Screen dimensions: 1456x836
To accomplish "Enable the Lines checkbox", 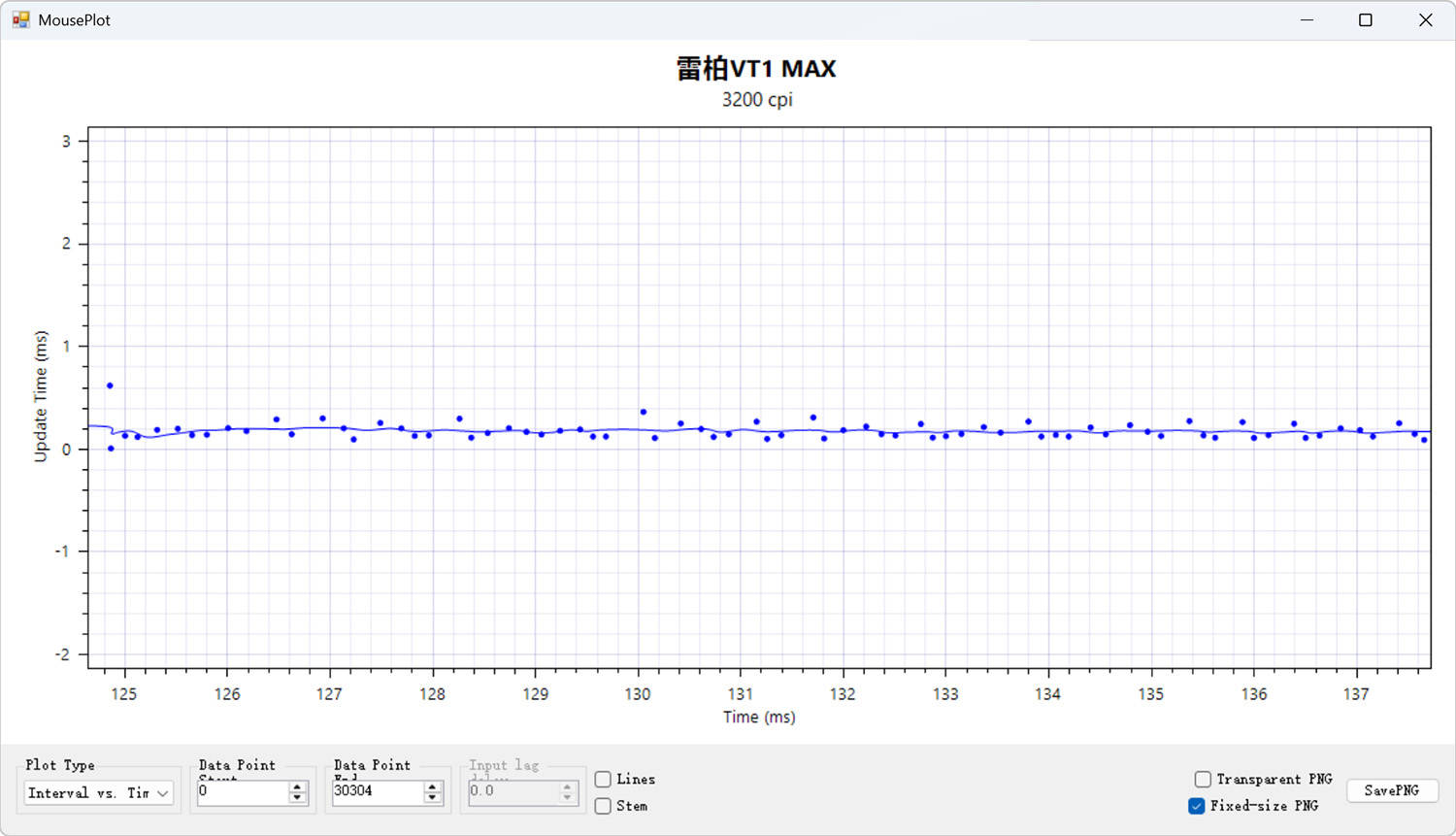I will coord(603,780).
